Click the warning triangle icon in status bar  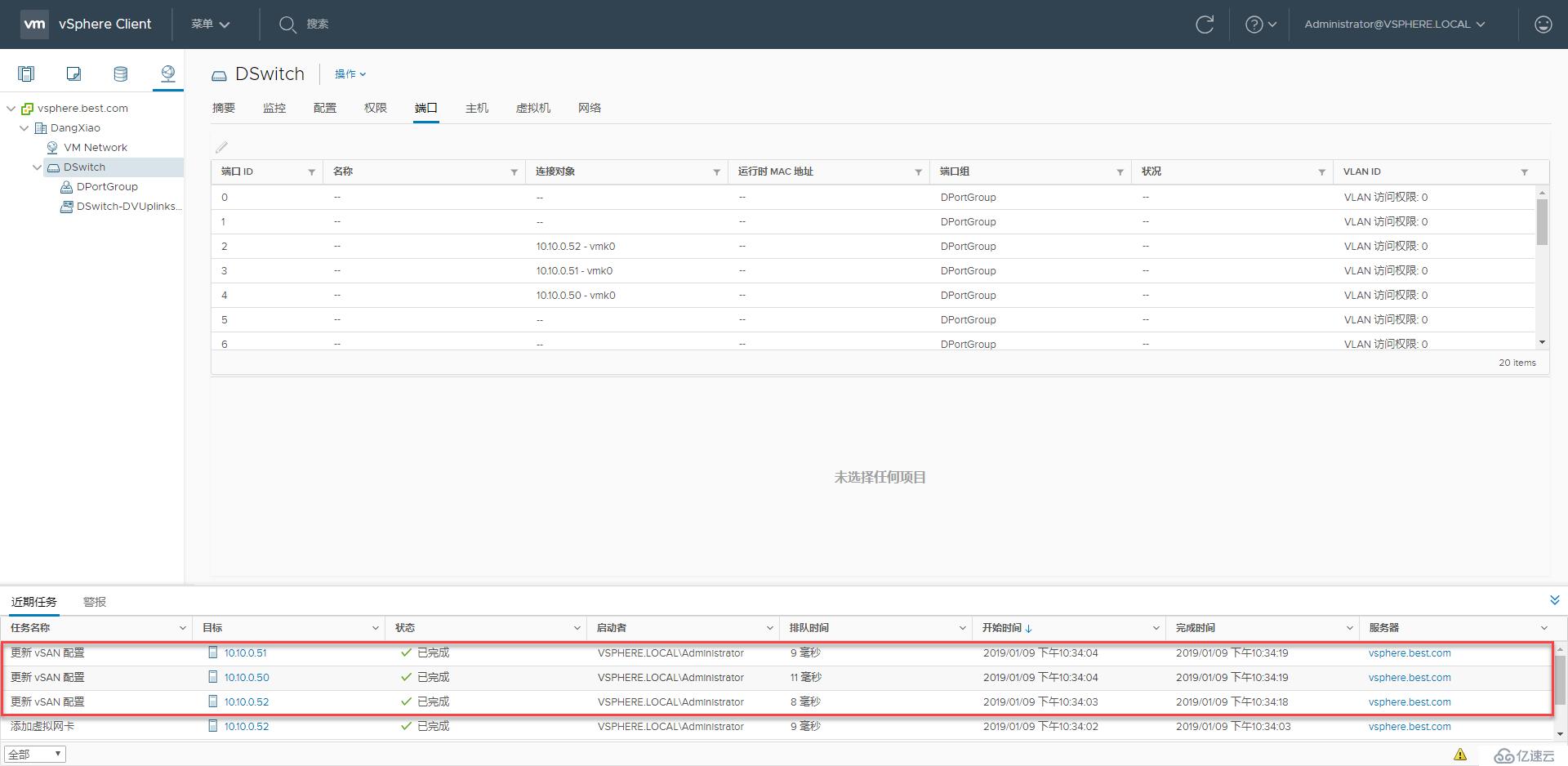pos(1460,755)
